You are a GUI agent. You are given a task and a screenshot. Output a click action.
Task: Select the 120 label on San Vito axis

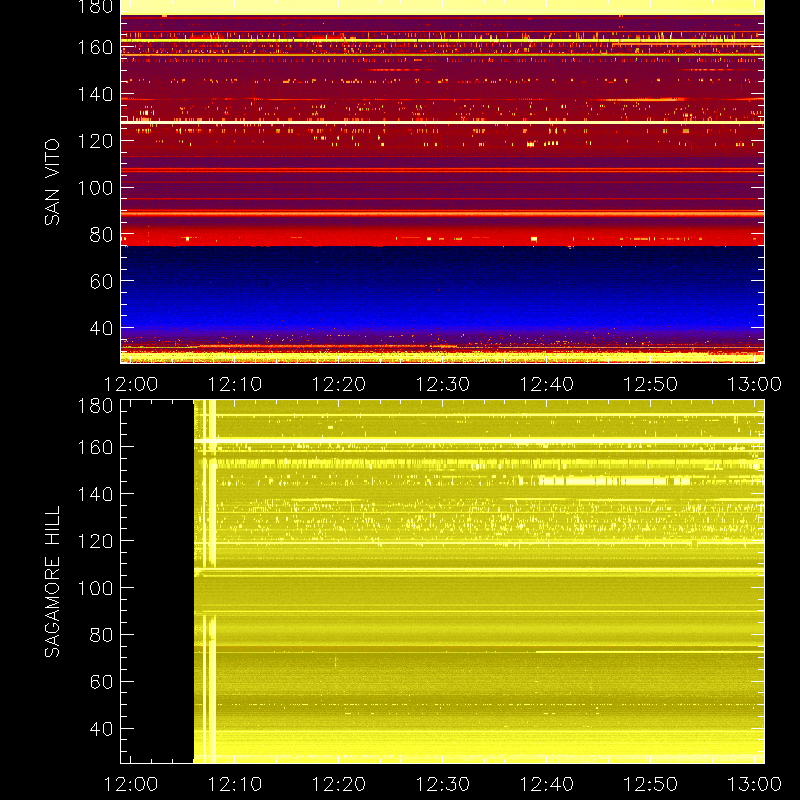pyautogui.click(x=95, y=141)
